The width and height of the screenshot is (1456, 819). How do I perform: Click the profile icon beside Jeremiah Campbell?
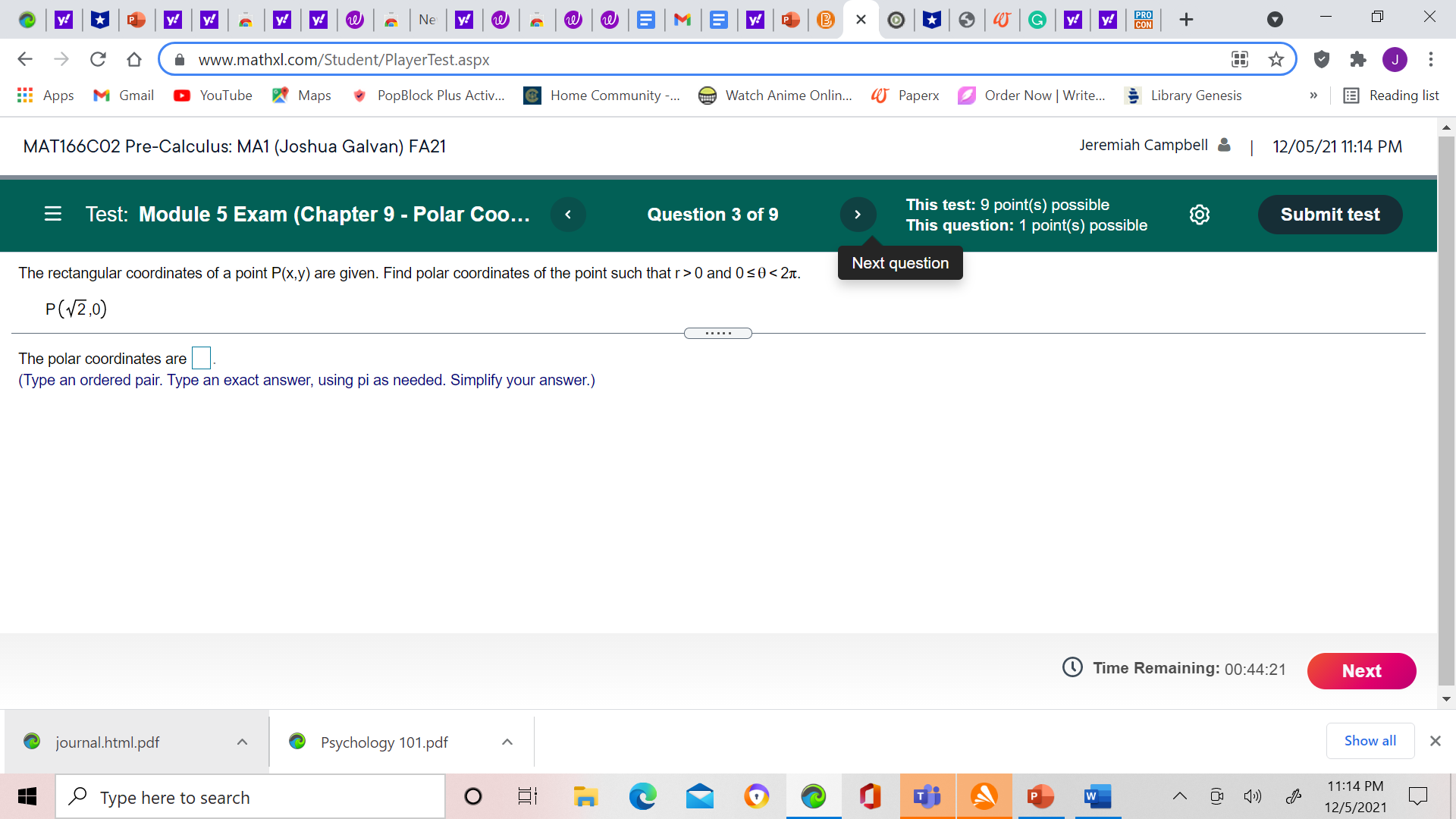[x=1223, y=145]
